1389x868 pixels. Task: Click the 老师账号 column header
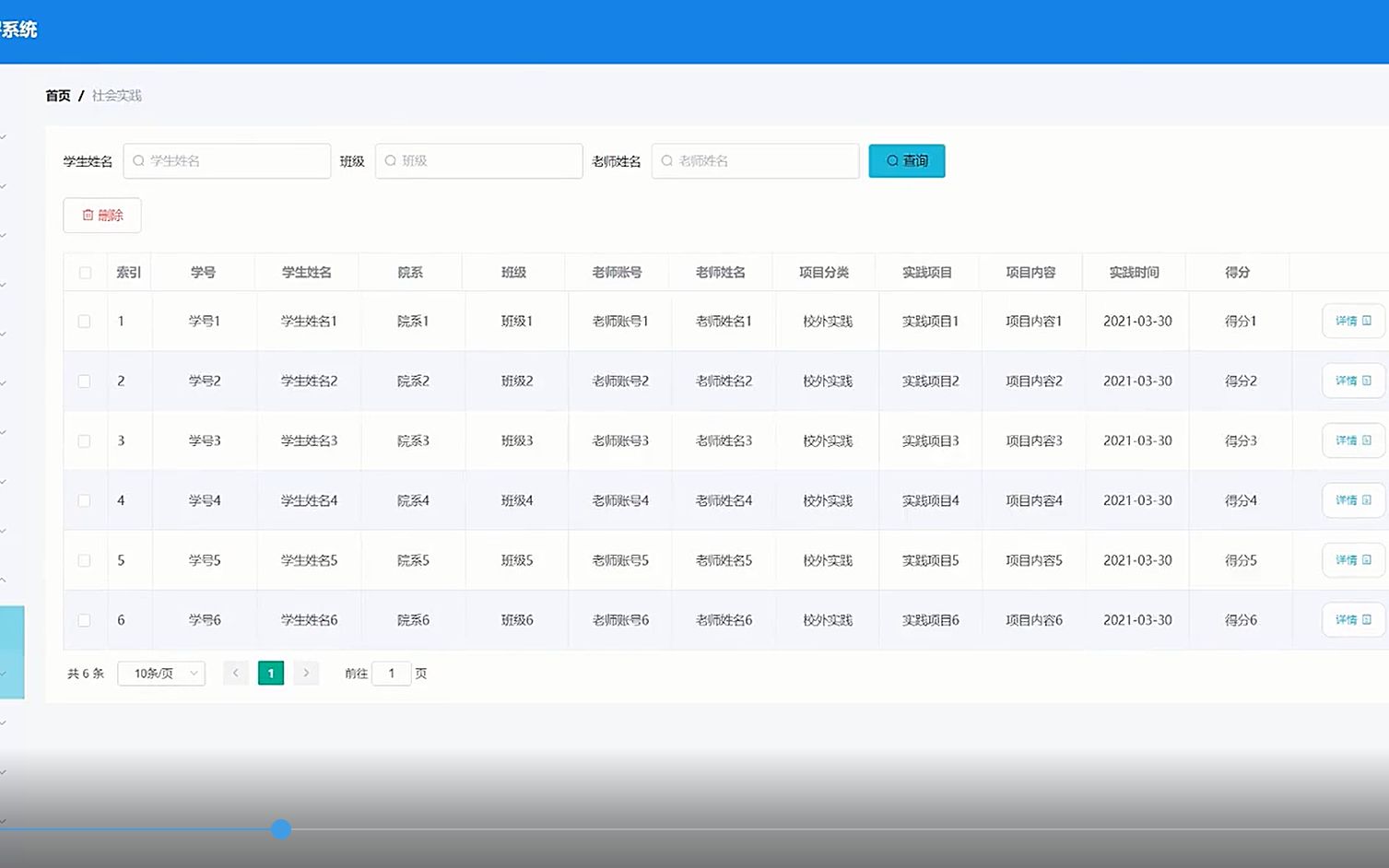(x=617, y=273)
